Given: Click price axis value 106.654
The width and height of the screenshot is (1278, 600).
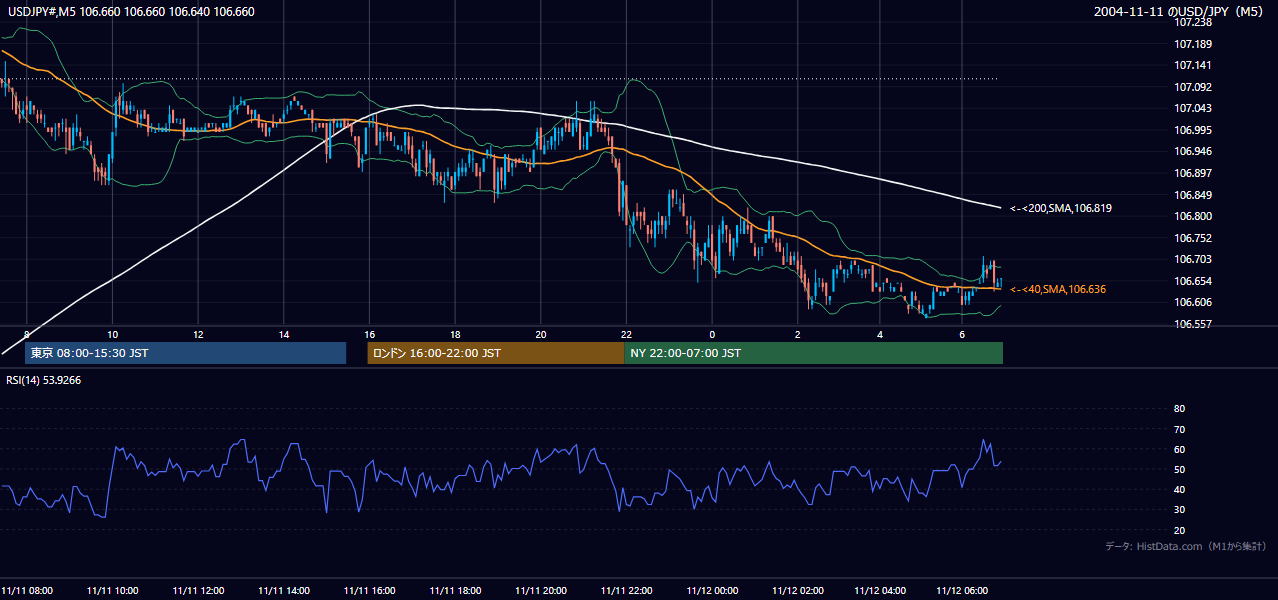Looking at the screenshot, I should pos(1192,281).
